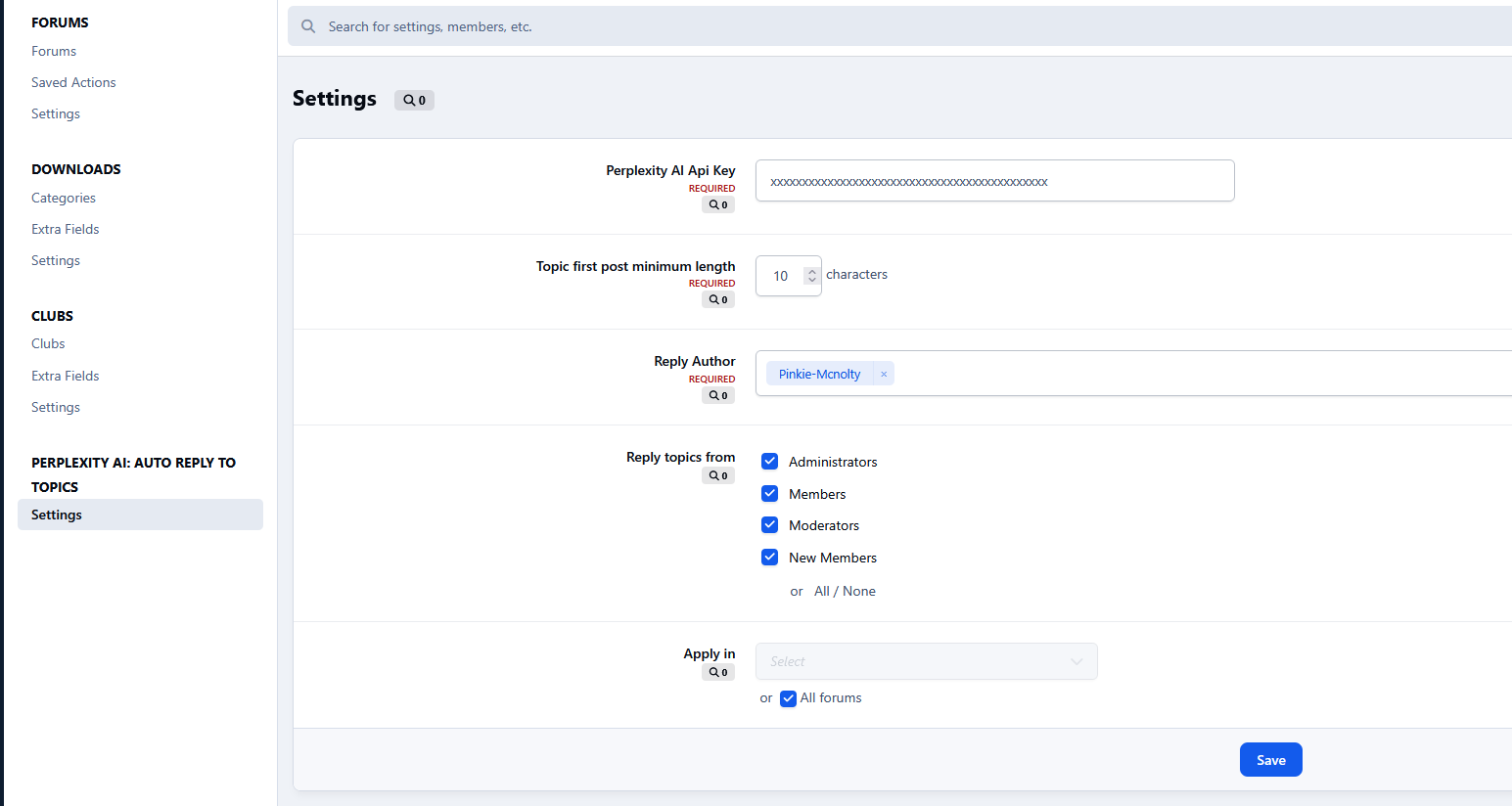This screenshot has width=1512, height=806.
Task: Click the Perplexity AI Api Key field
Action: [994, 181]
